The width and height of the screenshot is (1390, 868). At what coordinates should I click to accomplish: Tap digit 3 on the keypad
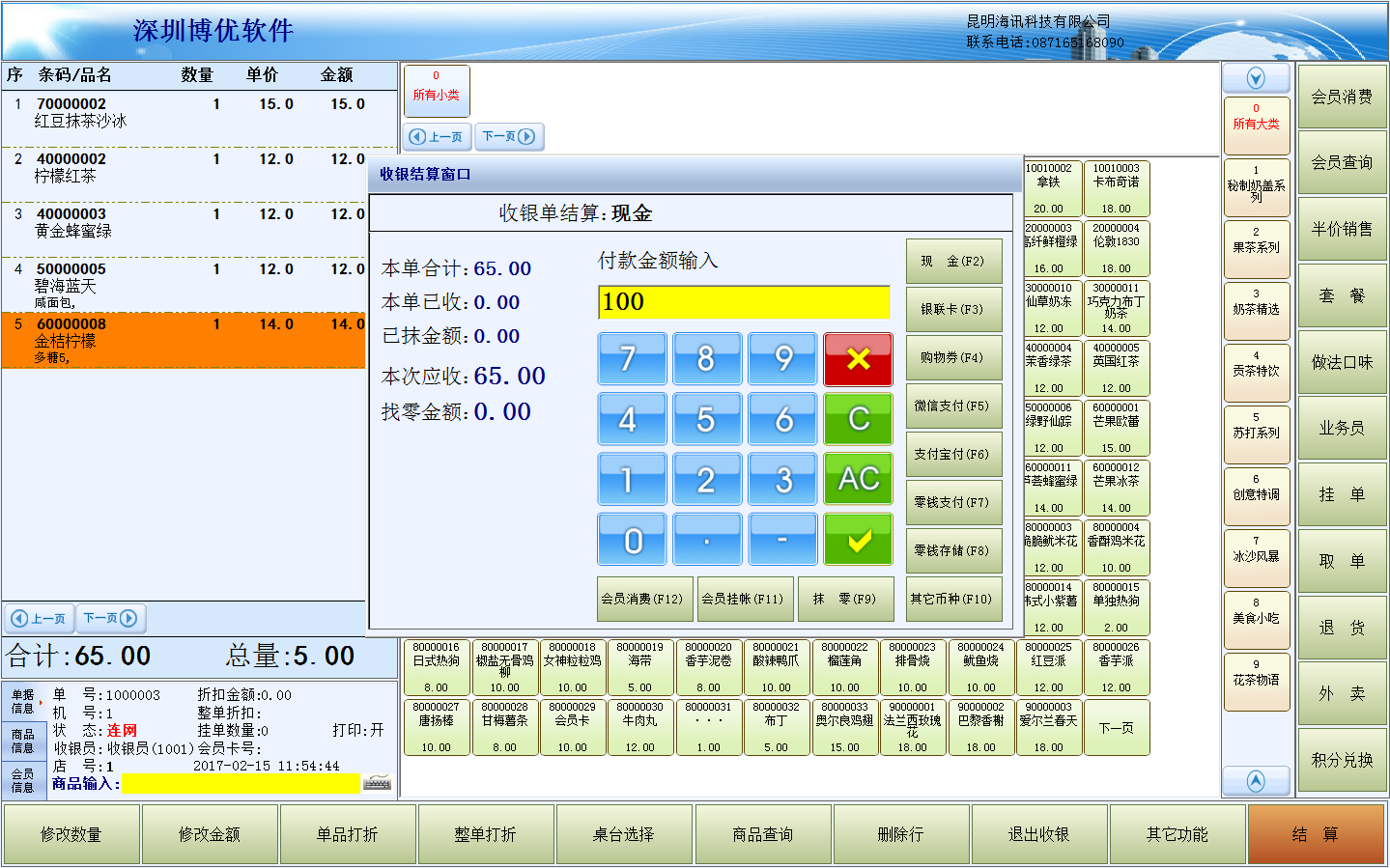[783, 479]
